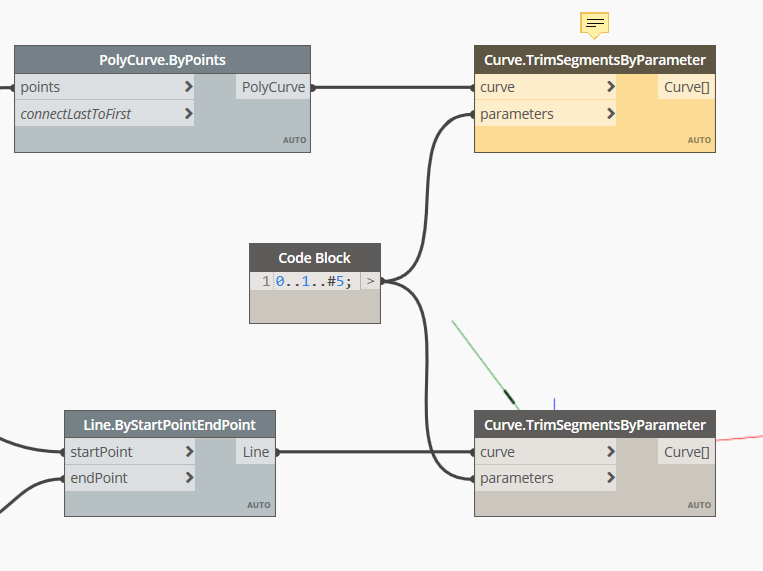Click the 0..1..#5; code line
The height and width of the screenshot is (571, 763).
pyautogui.click(x=313, y=281)
